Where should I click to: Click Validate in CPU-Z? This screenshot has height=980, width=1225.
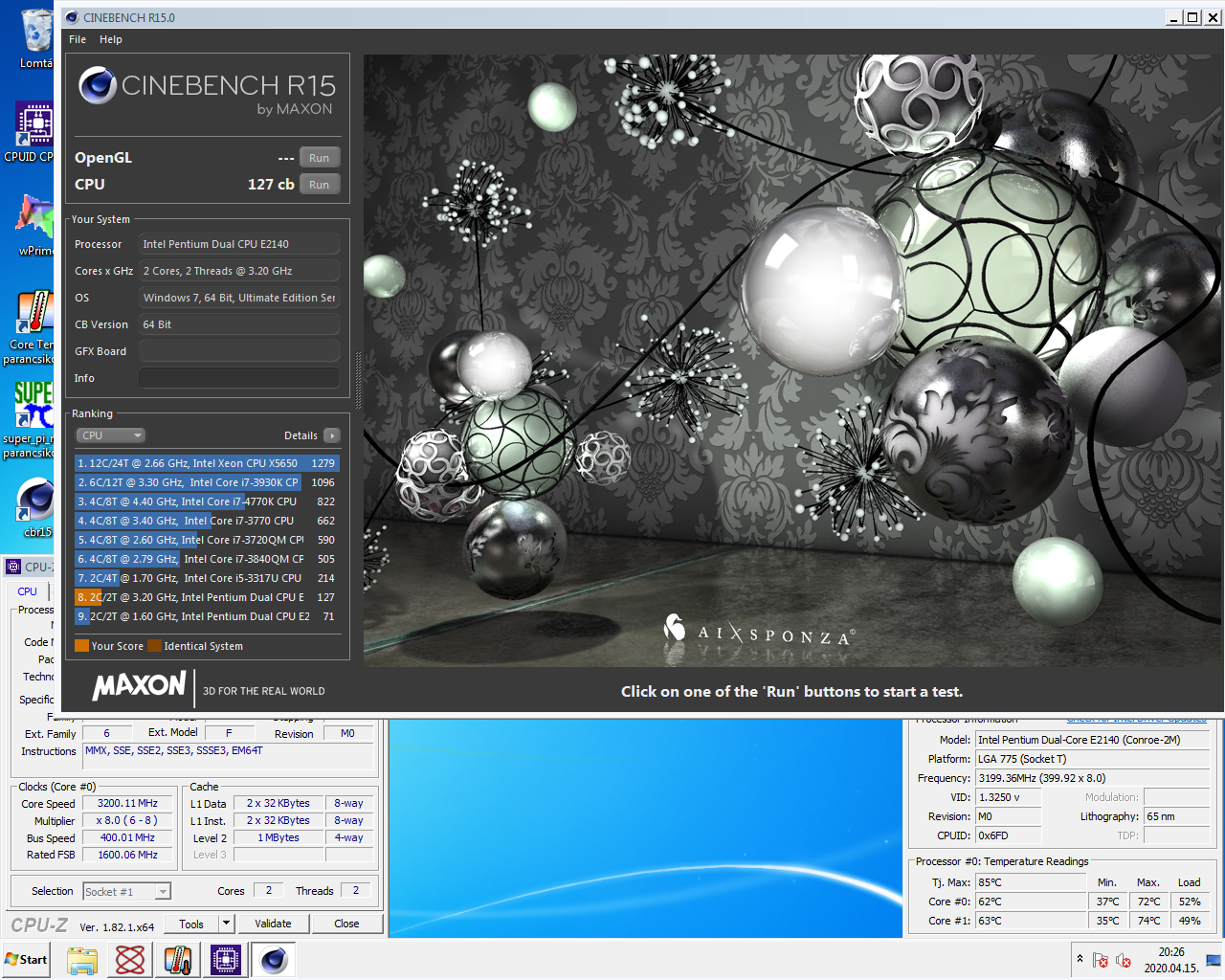273,924
